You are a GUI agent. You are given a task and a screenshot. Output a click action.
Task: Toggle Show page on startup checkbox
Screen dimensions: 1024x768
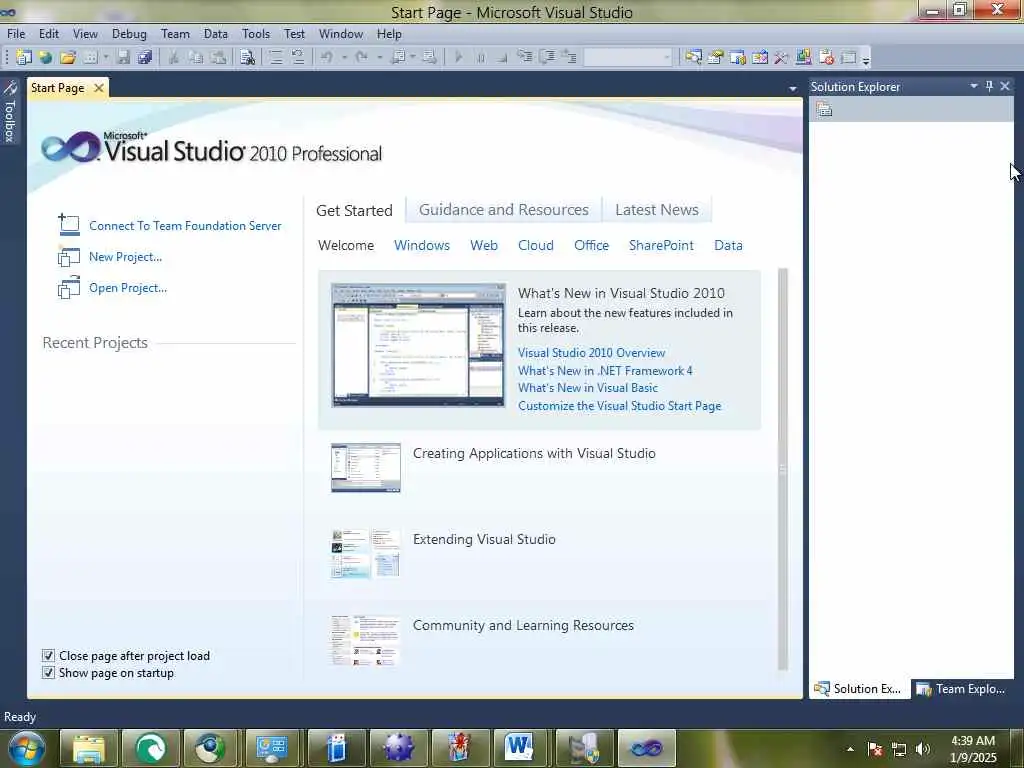(x=48, y=673)
